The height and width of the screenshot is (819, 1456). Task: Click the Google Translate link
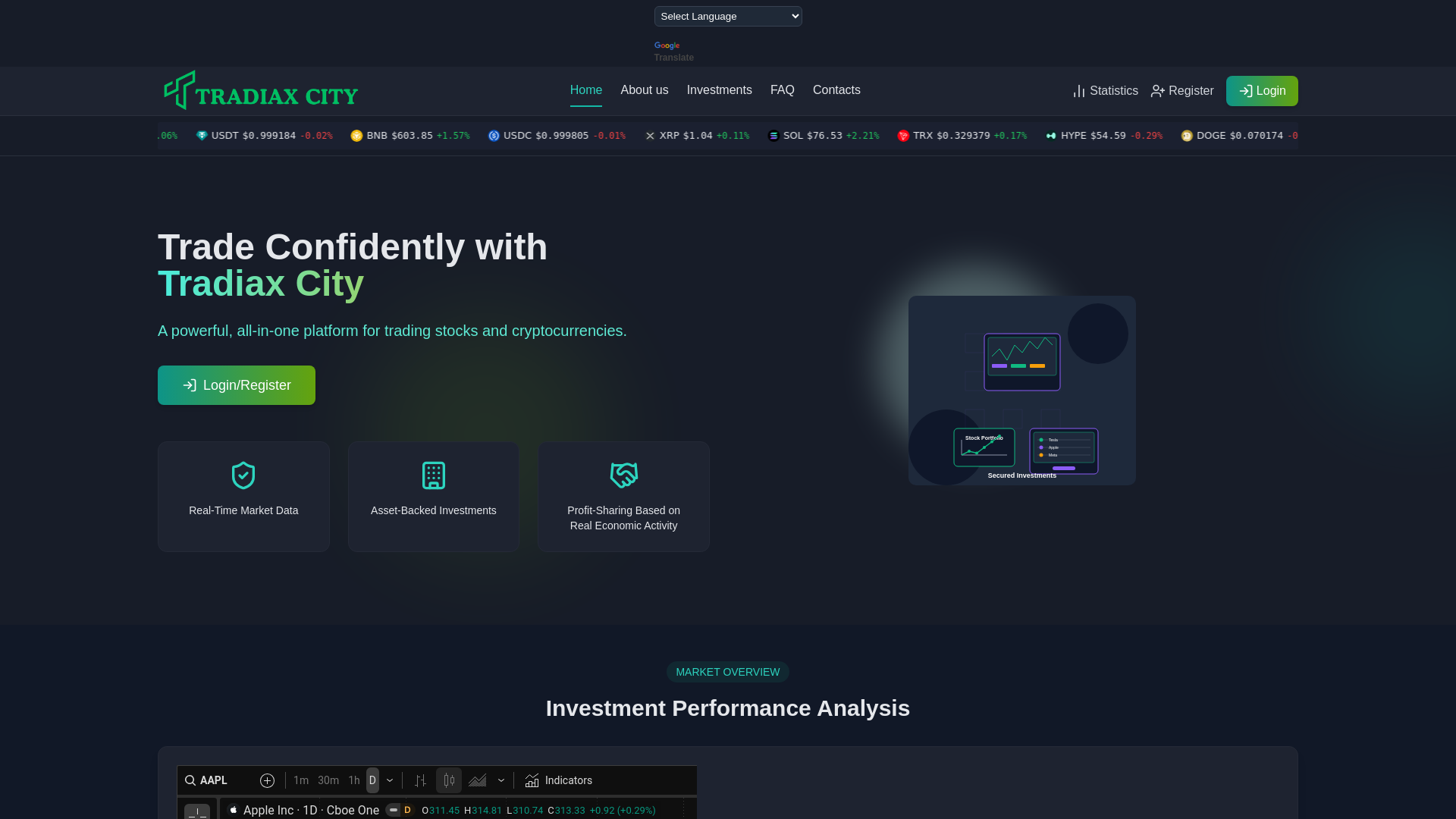(674, 52)
